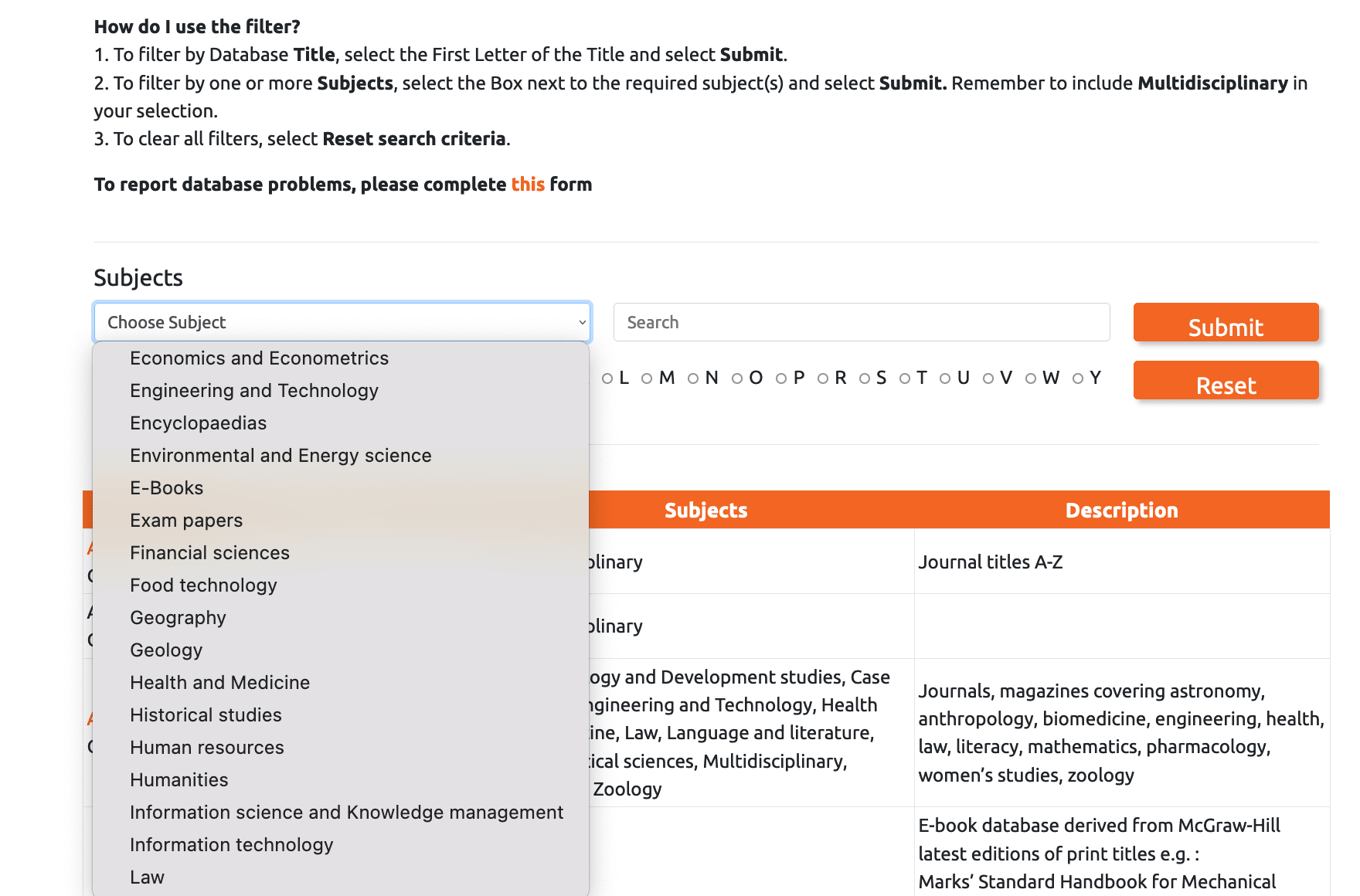Open the Choose Subject dropdown
The height and width of the screenshot is (896, 1360).
click(342, 322)
